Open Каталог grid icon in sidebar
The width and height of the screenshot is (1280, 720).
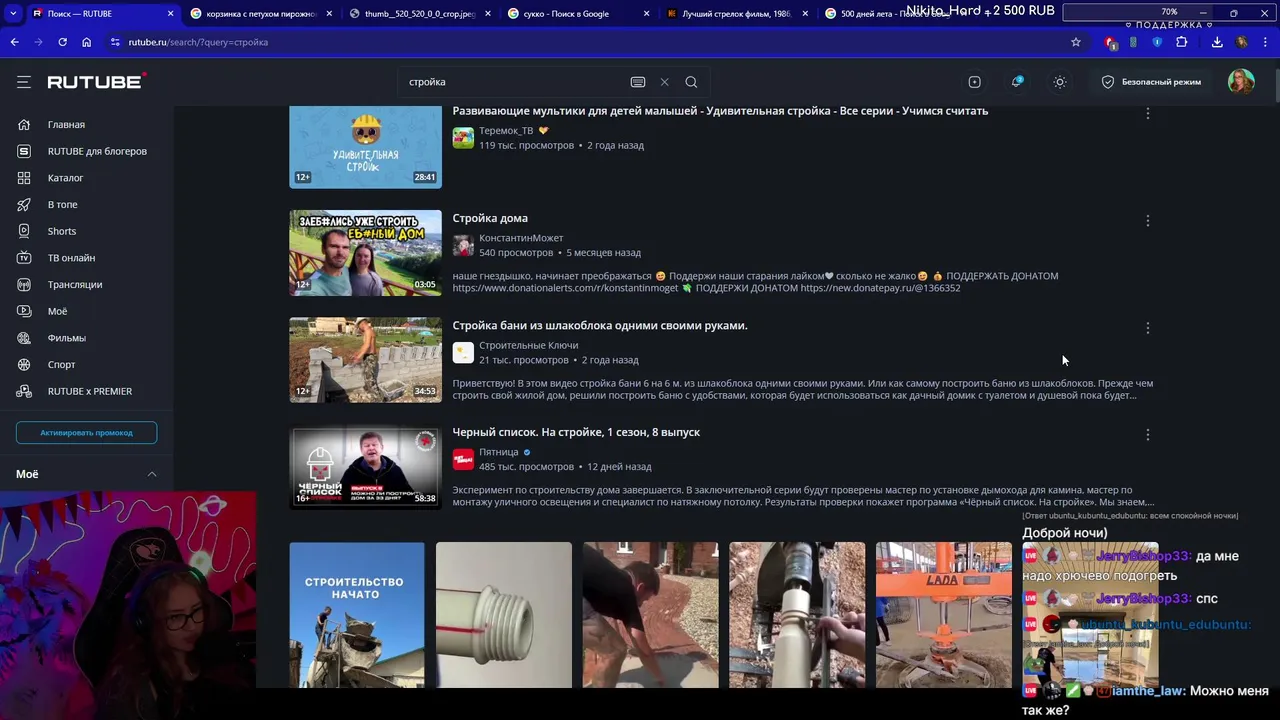click(x=24, y=178)
